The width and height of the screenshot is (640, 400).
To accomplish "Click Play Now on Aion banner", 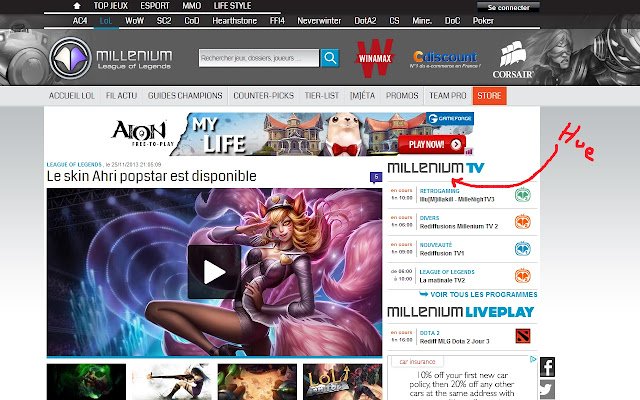I will tap(432, 144).
